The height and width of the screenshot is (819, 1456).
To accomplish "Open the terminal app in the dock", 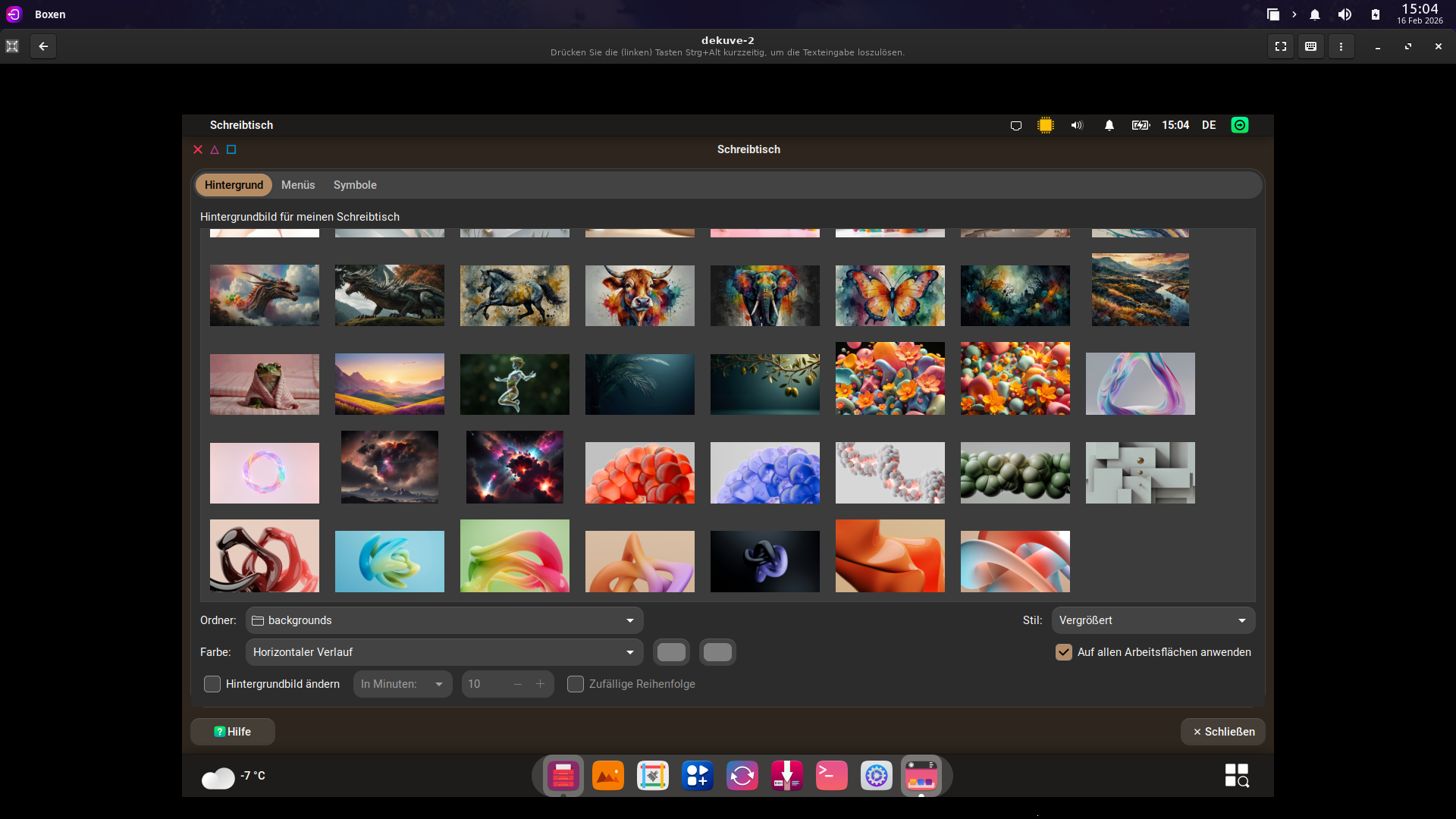I will pos(831,776).
